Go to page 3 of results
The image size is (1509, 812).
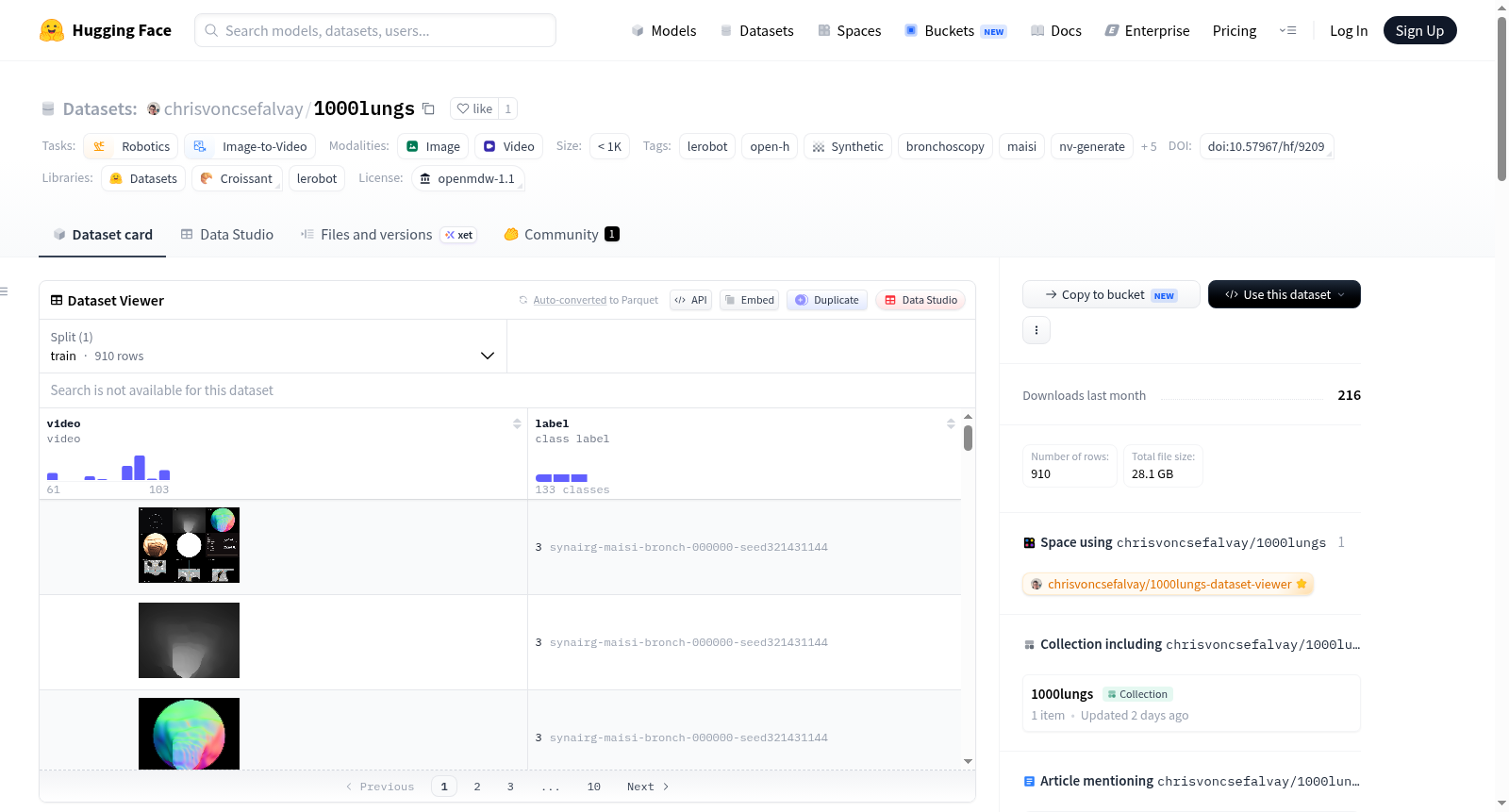pos(510,787)
